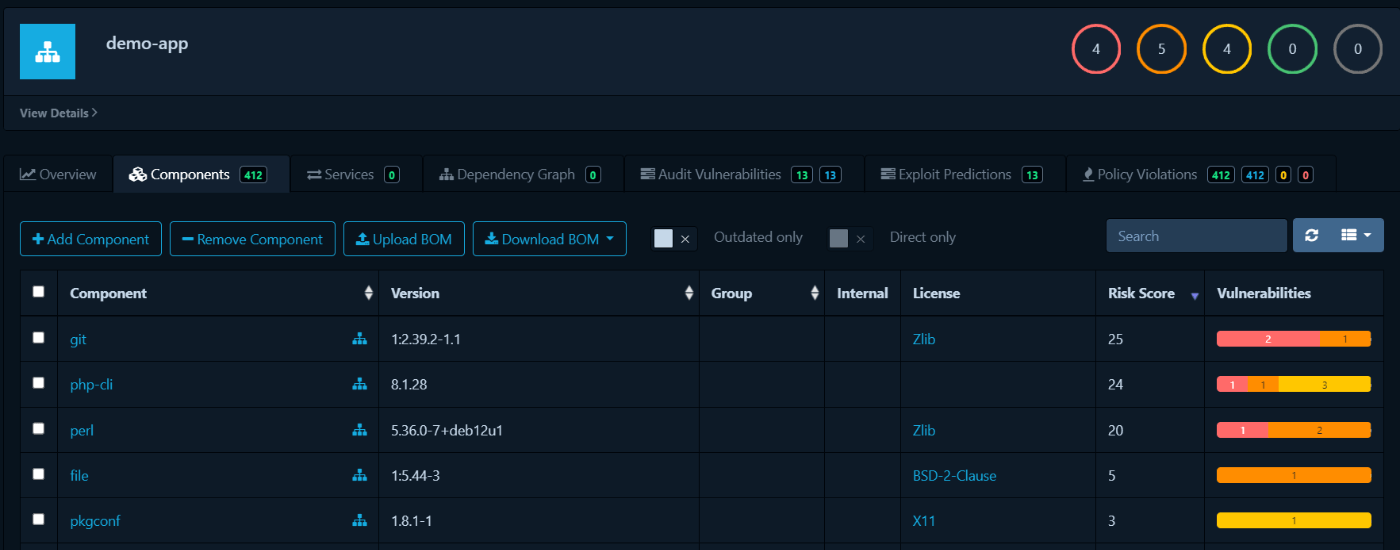Viewport: 1400px width, 550px height.
Task: Click the hierarchy icon beside pkgconf
Action: [x=359, y=520]
